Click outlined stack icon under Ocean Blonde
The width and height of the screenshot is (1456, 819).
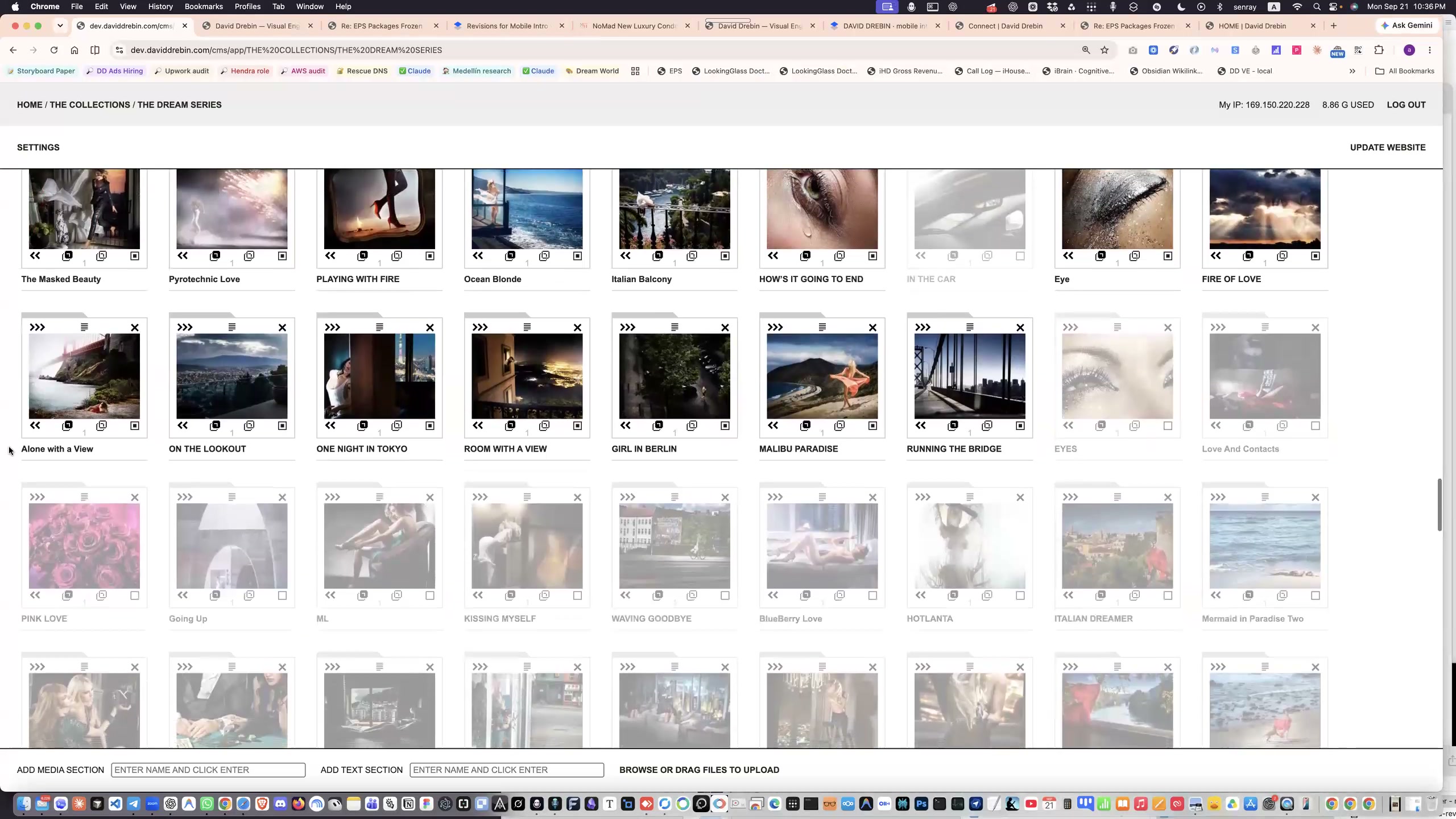pyautogui.click(x=544, y=256)
